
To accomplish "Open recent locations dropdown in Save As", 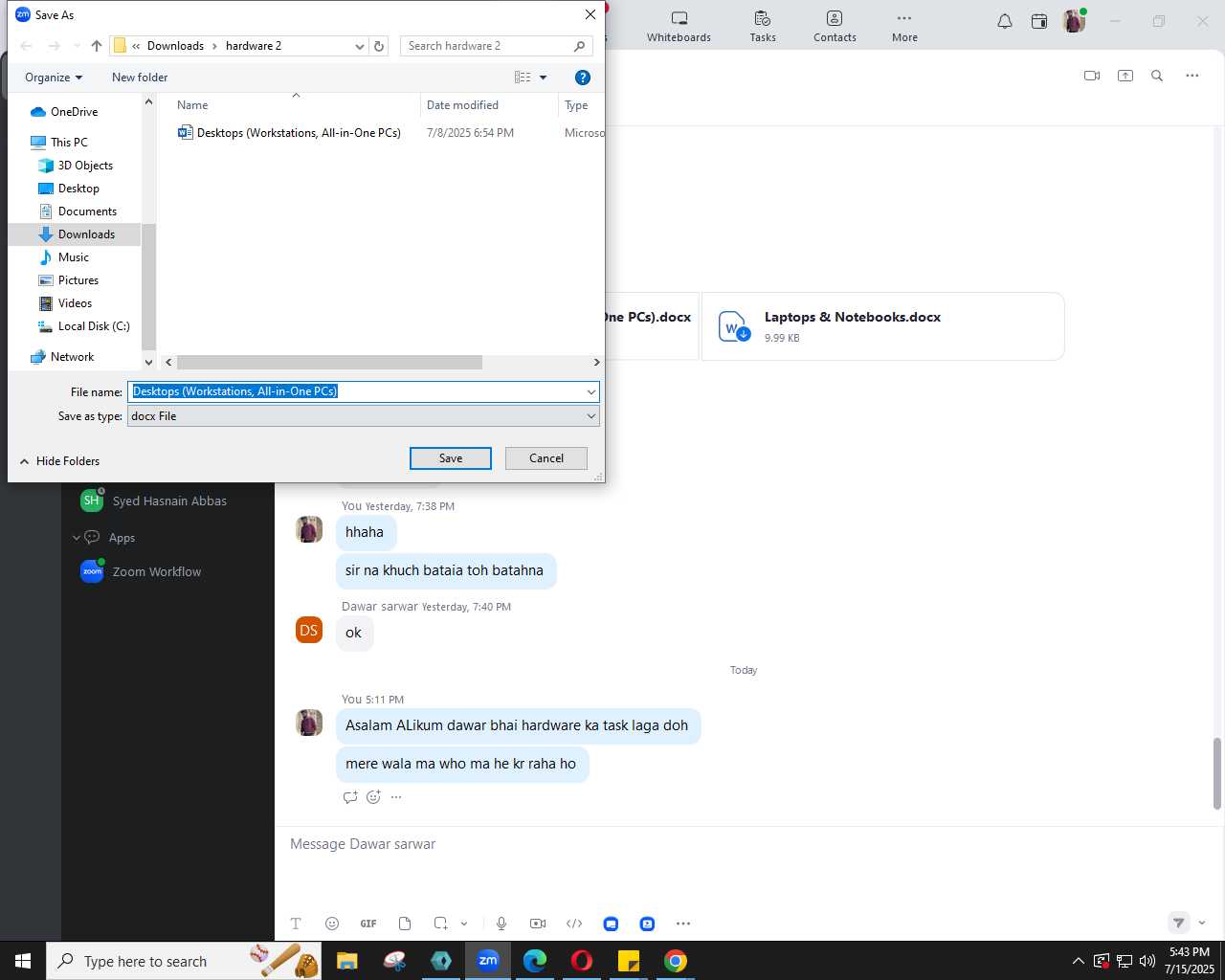I will click(77, 46).
